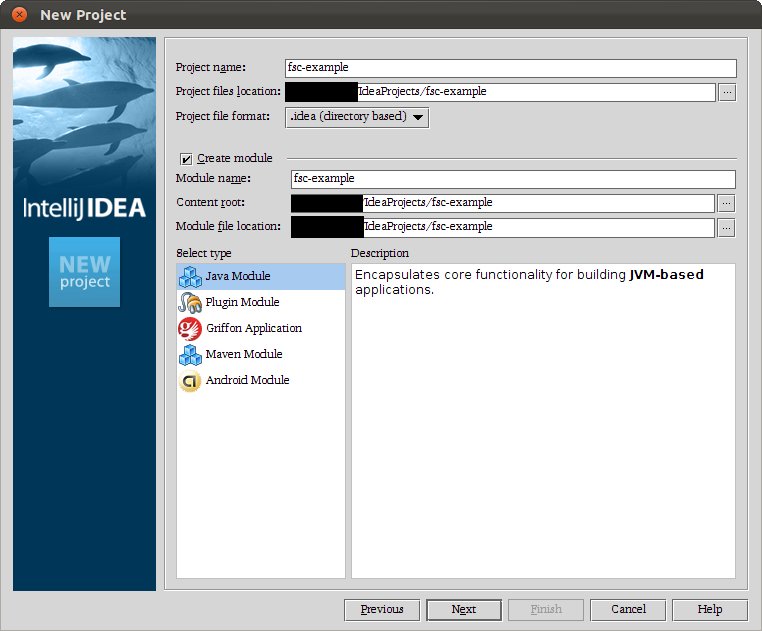Screen dimensions: 762x631
Task: Close the New Project window
Action: 19,15
